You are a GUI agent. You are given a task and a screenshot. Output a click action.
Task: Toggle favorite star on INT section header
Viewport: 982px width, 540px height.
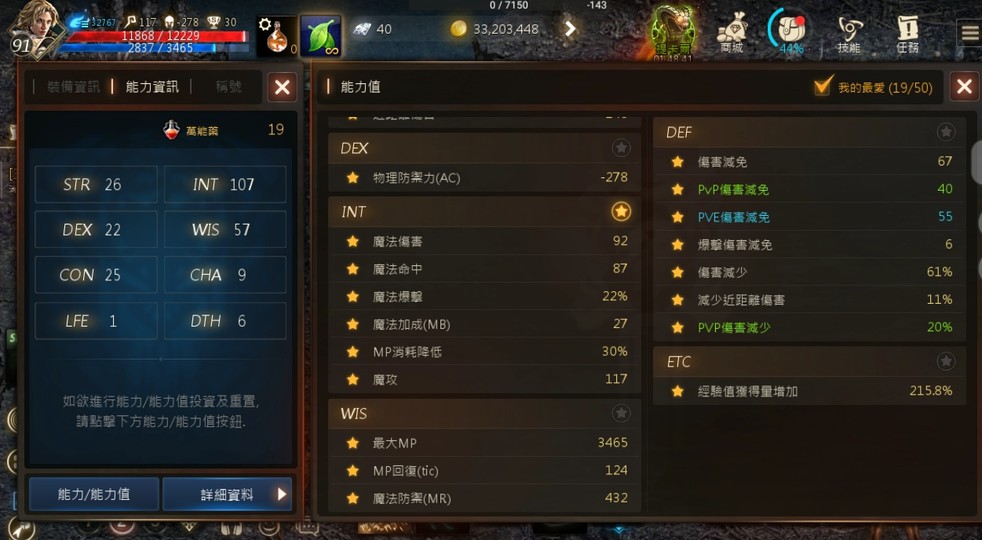tap(621, 212)
